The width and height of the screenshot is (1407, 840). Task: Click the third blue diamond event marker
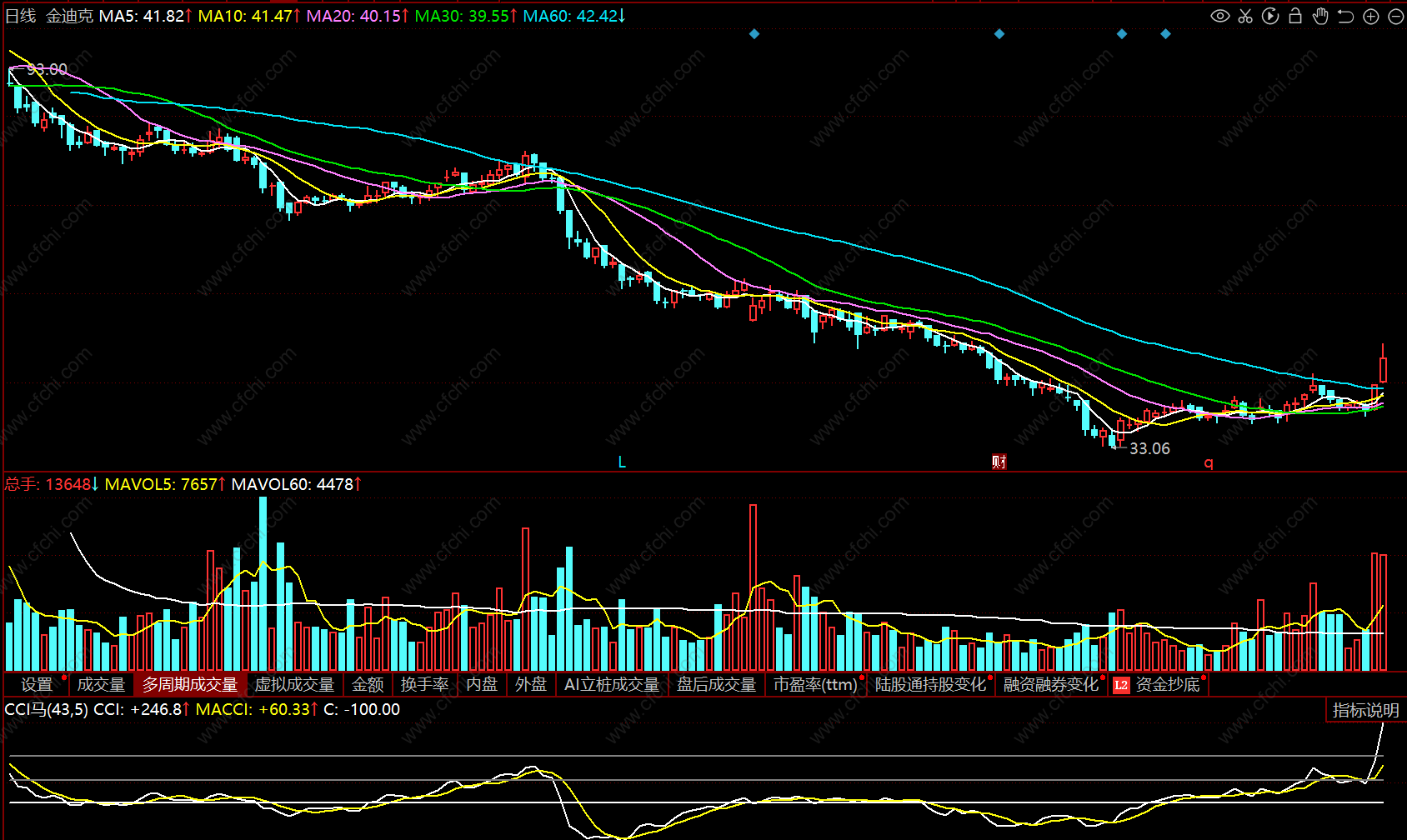[x=1122, y=34]
